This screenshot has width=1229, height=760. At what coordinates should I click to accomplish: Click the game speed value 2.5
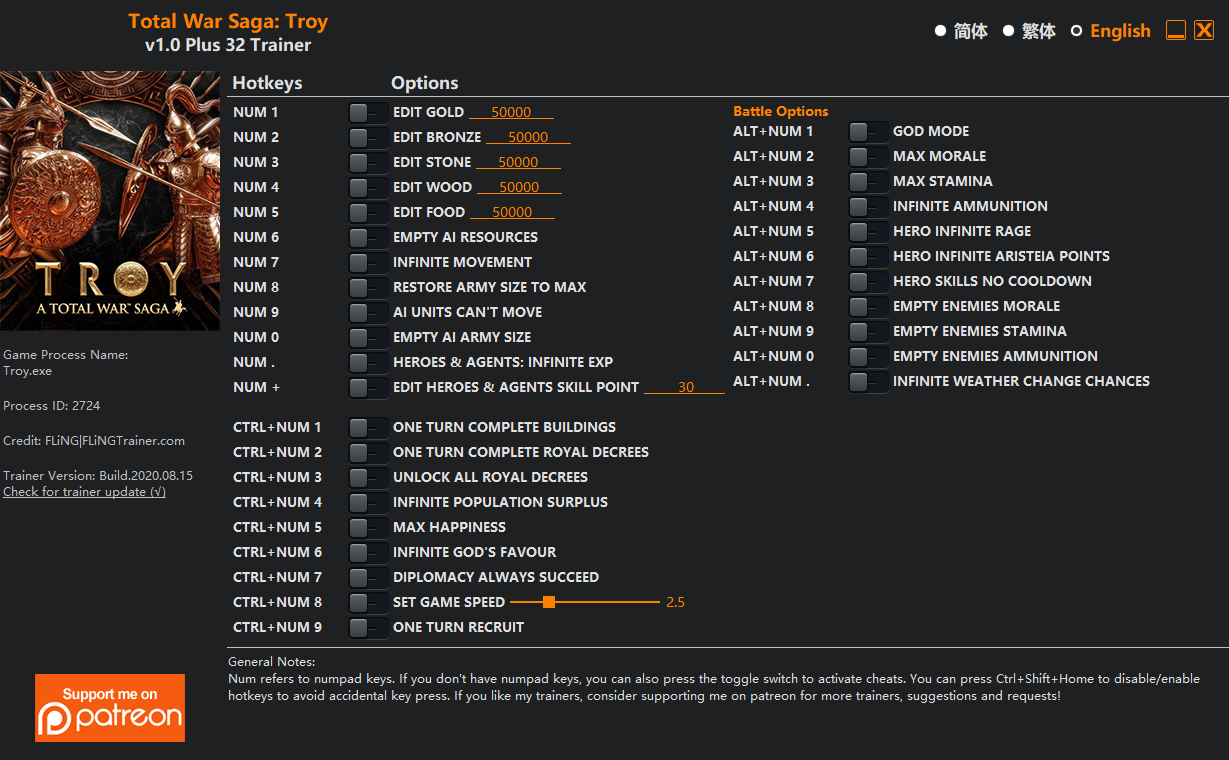pyautogui.click(x=675, y=602)
